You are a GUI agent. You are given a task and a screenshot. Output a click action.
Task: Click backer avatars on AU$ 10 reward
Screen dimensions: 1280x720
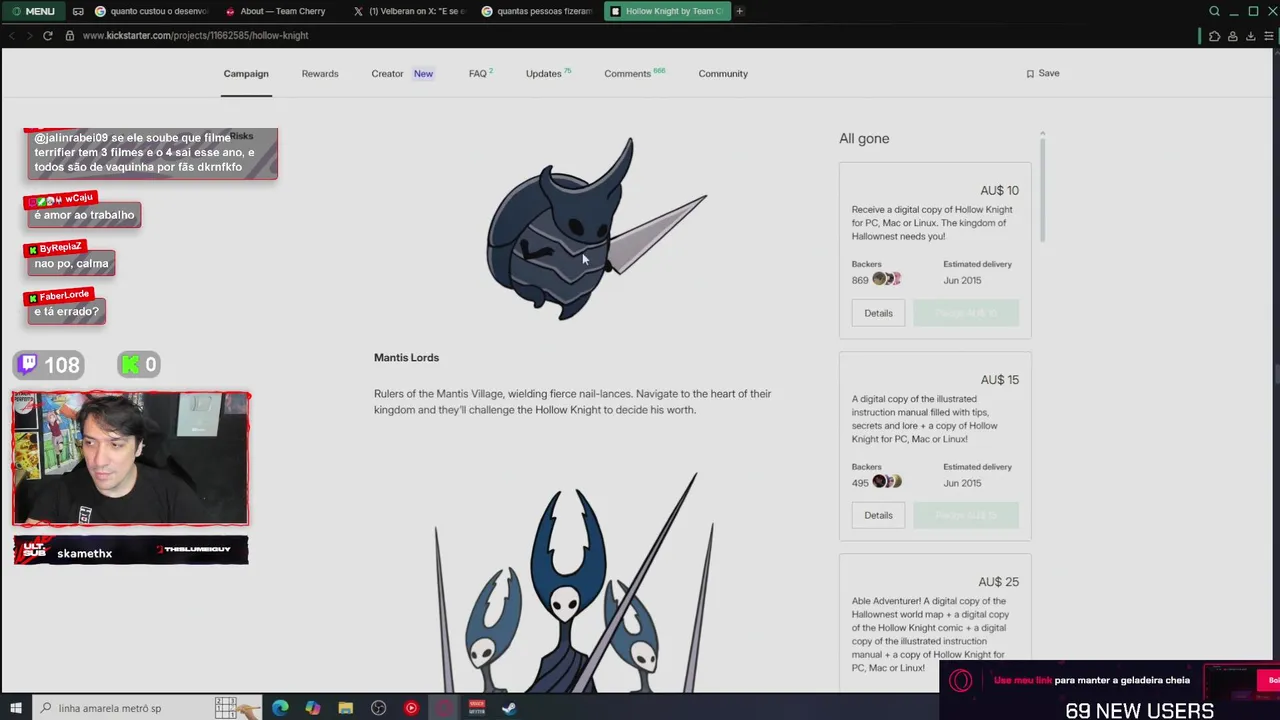(x=887, y=279)
